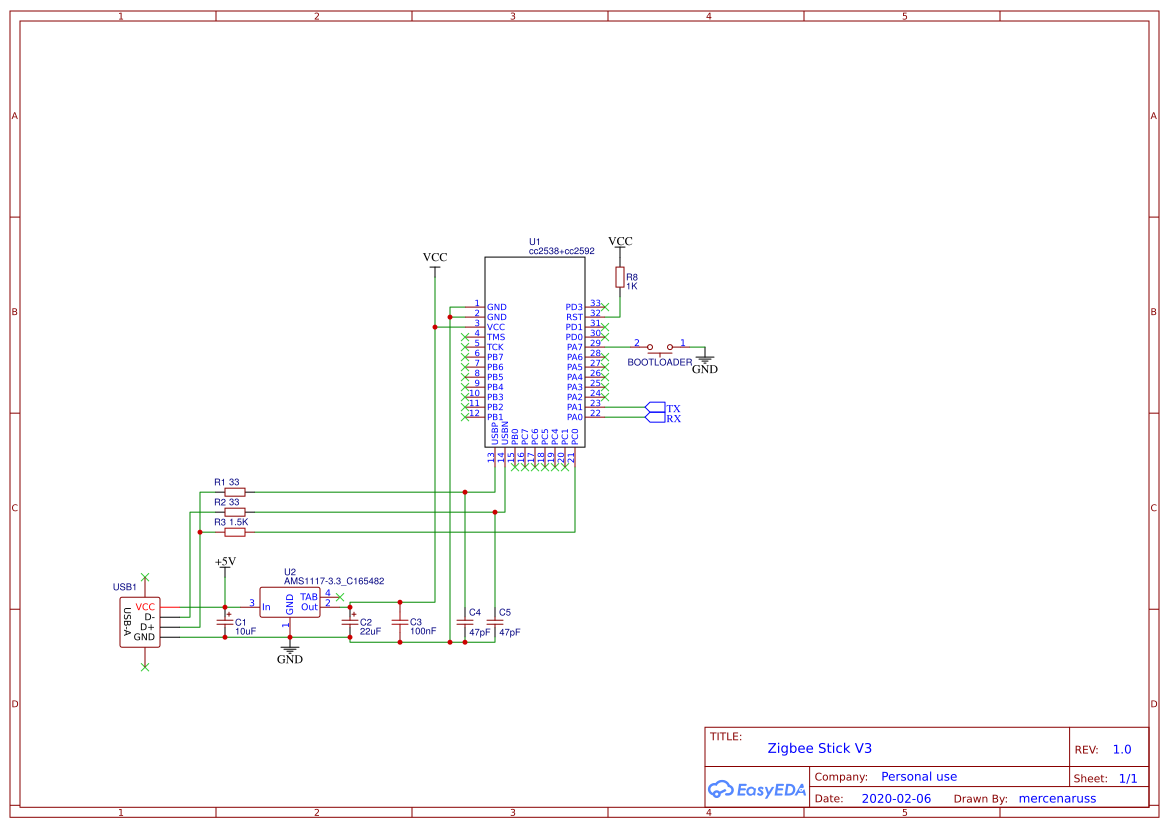Click the Sheet 1/1 label

pyautogui.click(x=1128, y=776)
